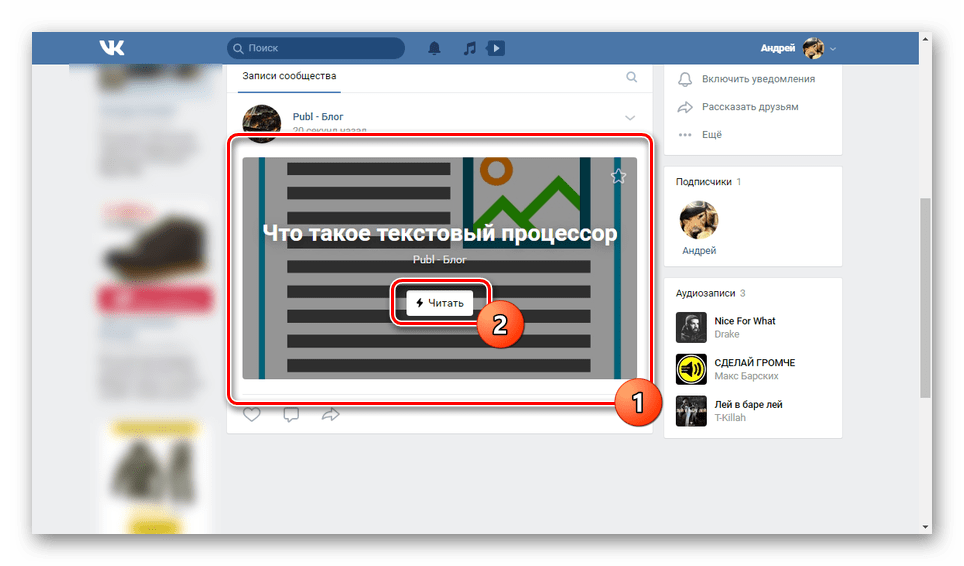Screen dimensions: 964x566
Task: Open the Publ - Блог community avatar on post
Action: (x=261, y=123)
